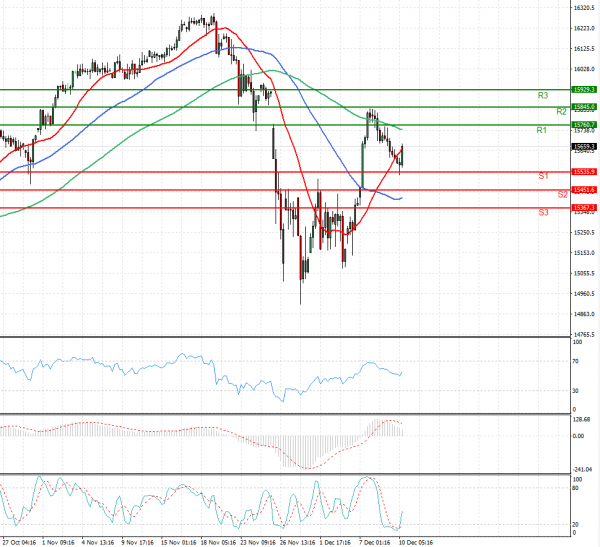Click the 16223.0 price axis value
Screen dimensions: 600x547
pyautogui.click(x=584, y=28)
